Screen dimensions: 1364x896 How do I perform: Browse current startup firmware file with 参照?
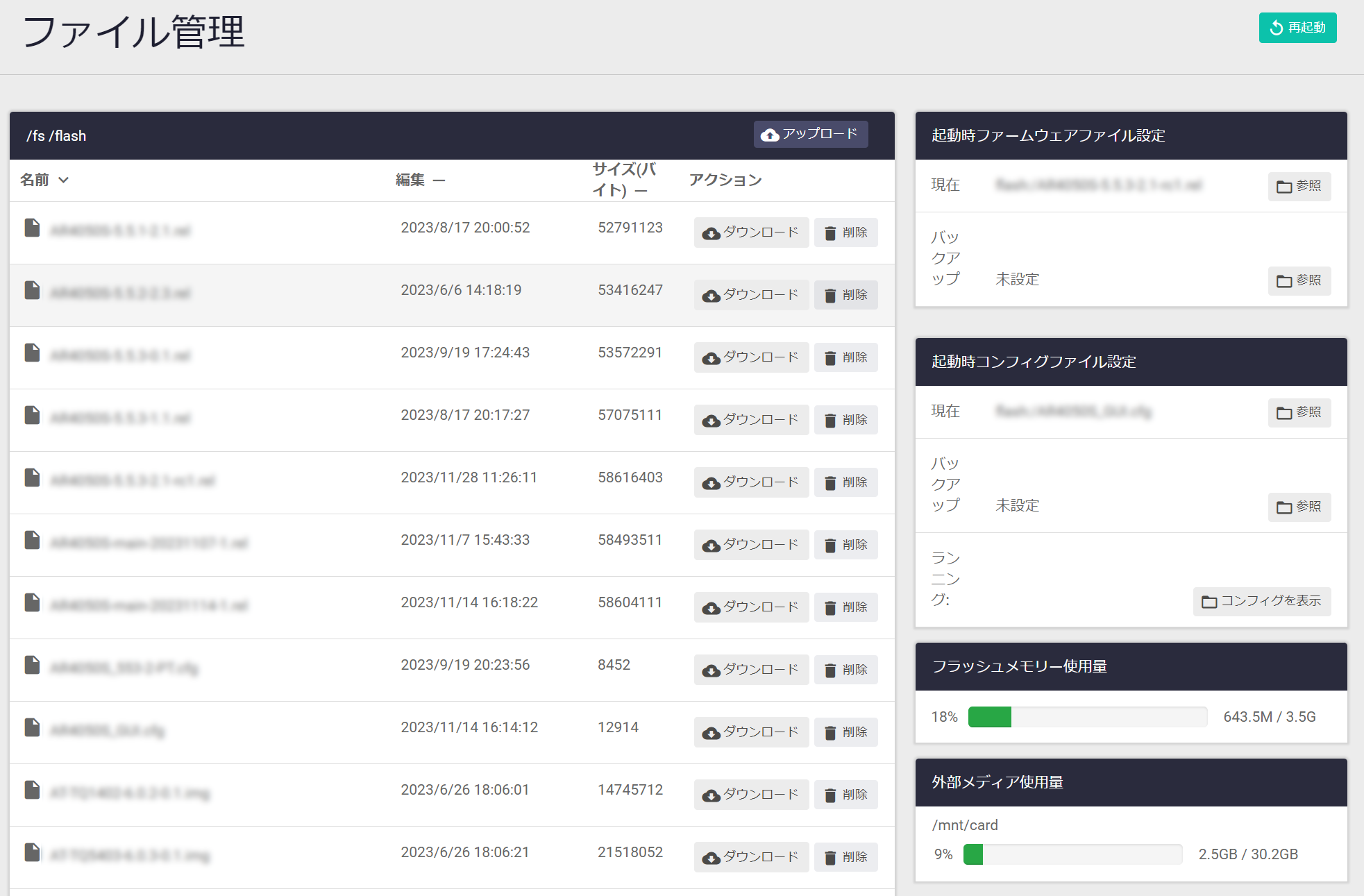[1299, 186]
